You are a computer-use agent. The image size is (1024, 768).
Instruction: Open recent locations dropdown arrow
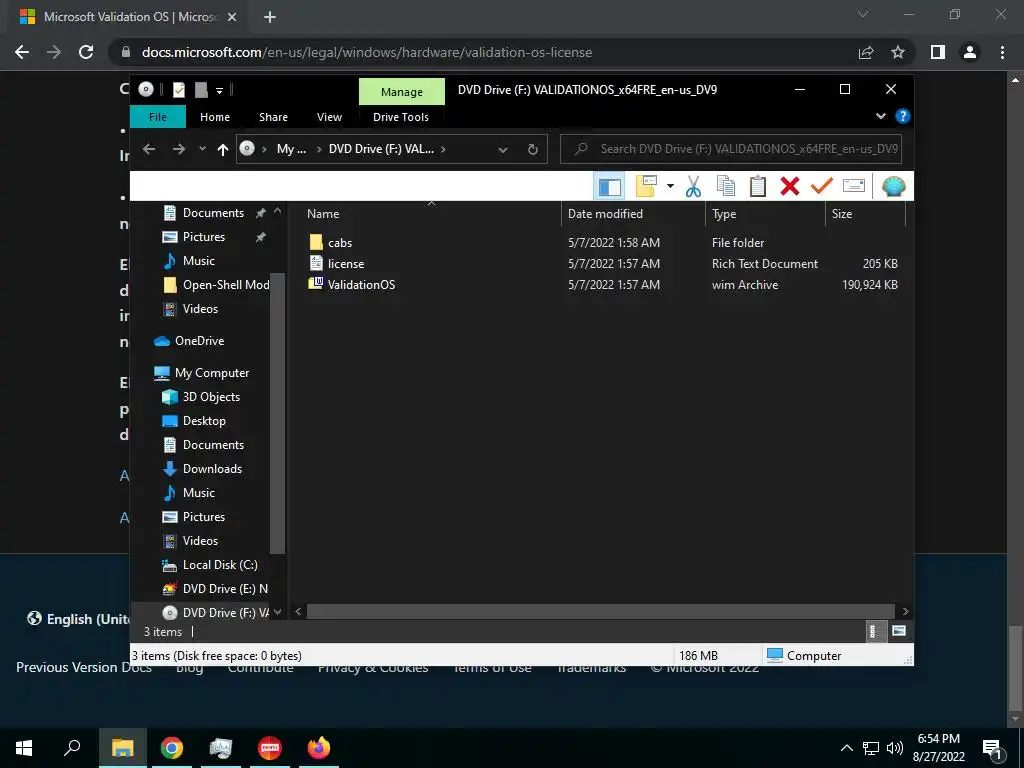[202, 150]
